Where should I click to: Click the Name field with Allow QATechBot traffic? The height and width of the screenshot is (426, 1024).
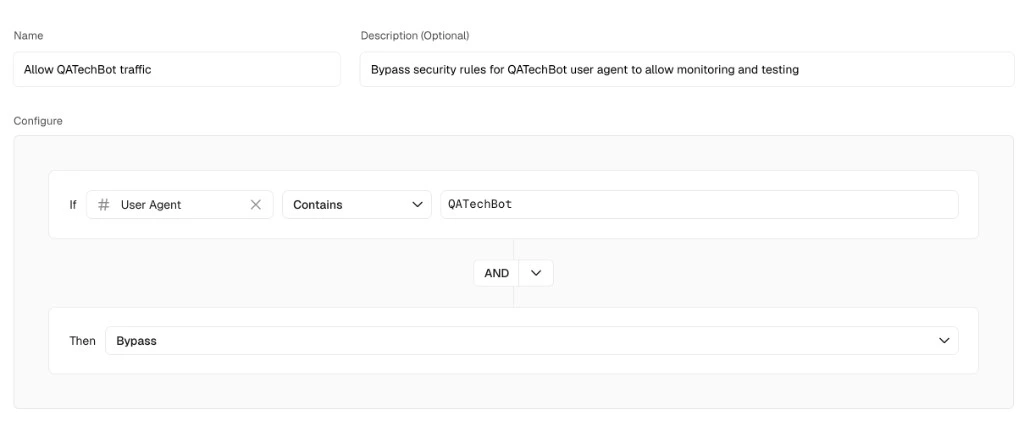click(x=176, y=69)
